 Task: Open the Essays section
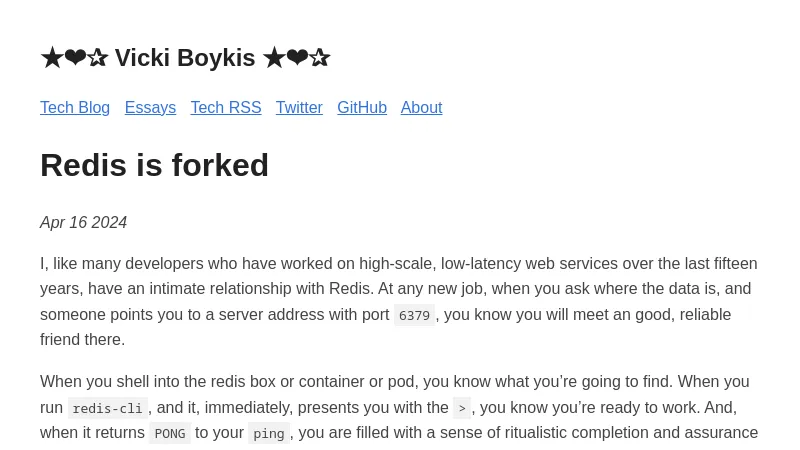(150, 108)
